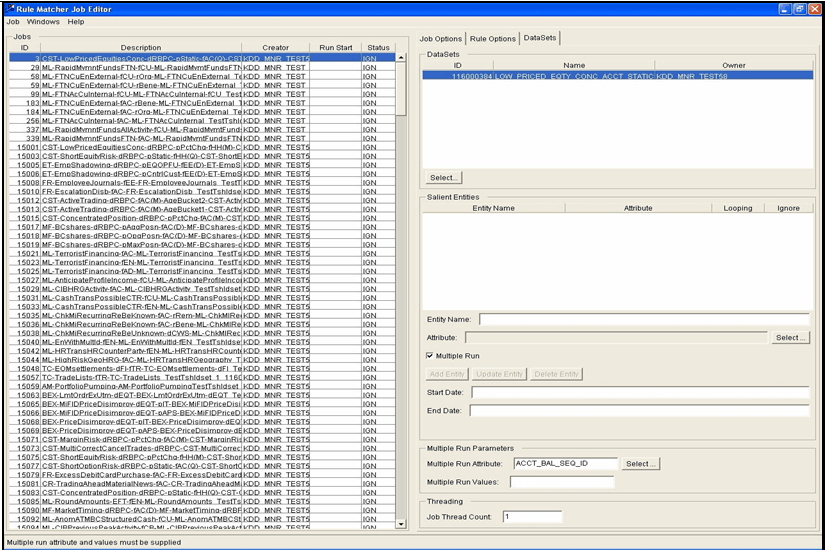Image resolution: width=825 pixels, height=550 pixels.
Task: Click the Add Entity button
Action: (x=447, y=374)
